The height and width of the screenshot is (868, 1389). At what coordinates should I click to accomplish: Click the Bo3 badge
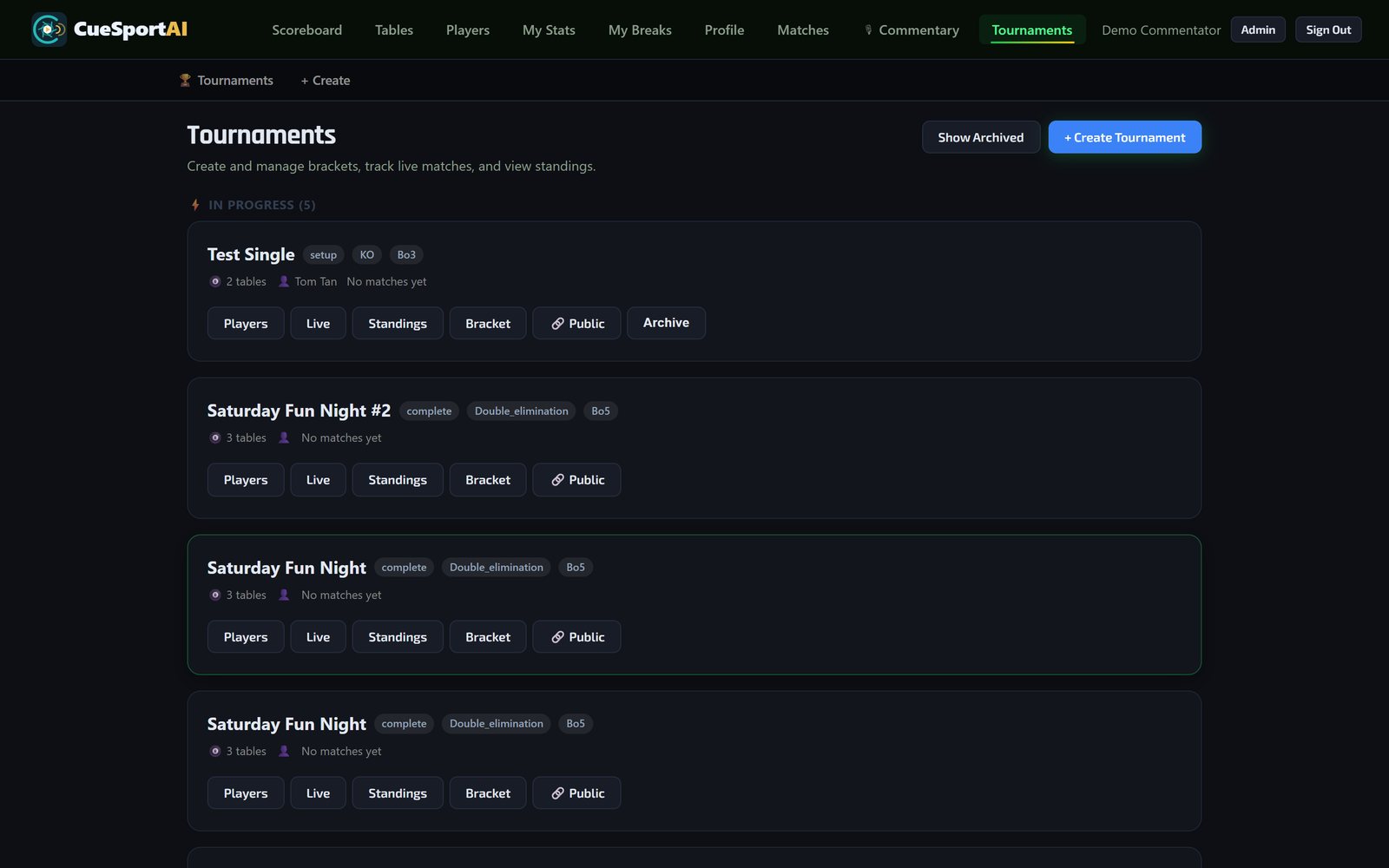coord(406,254)
